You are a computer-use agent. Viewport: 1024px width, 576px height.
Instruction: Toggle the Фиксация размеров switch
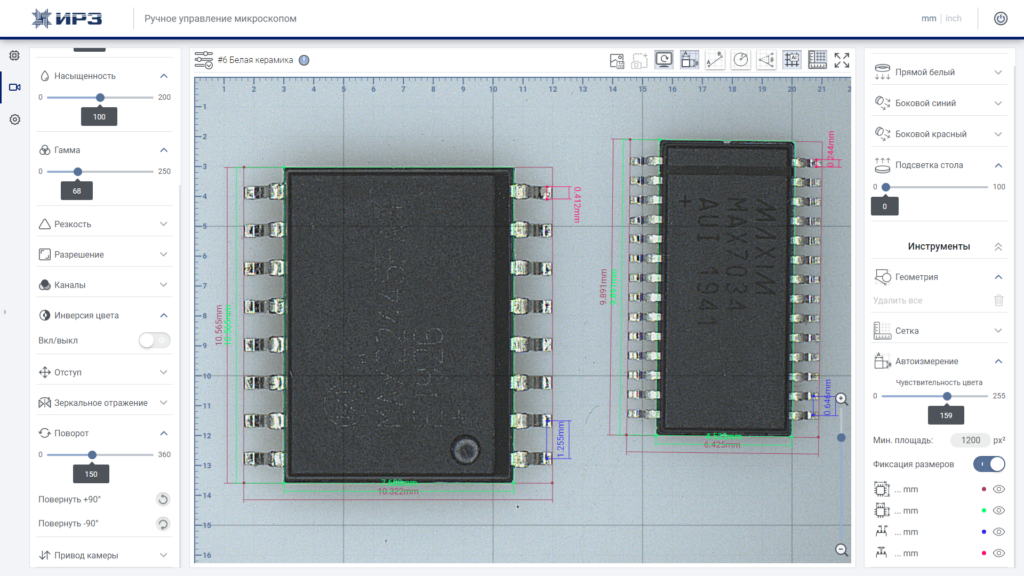pos(989,464)
